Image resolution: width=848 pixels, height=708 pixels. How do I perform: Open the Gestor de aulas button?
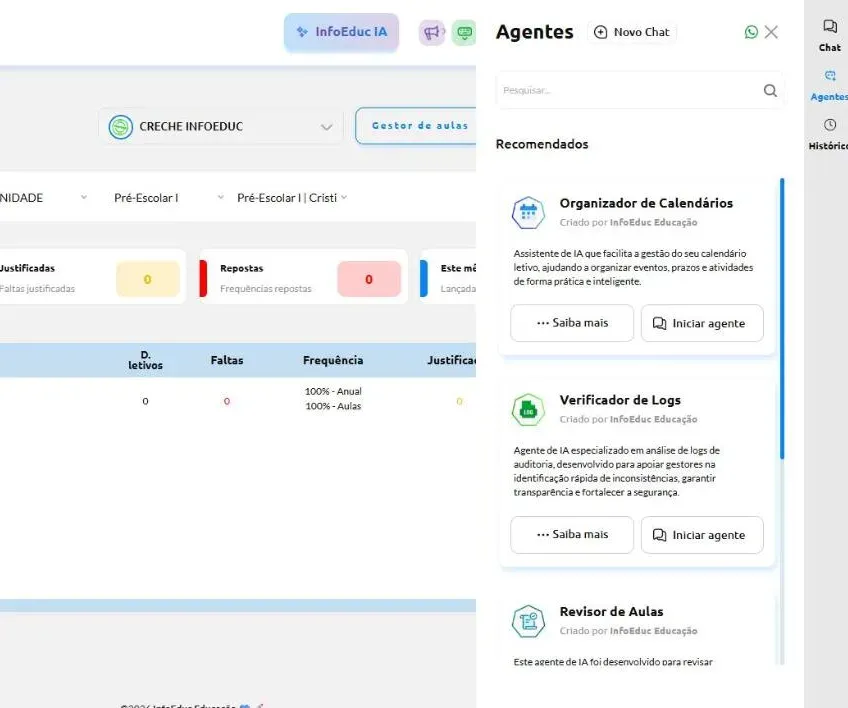(415, 125)
